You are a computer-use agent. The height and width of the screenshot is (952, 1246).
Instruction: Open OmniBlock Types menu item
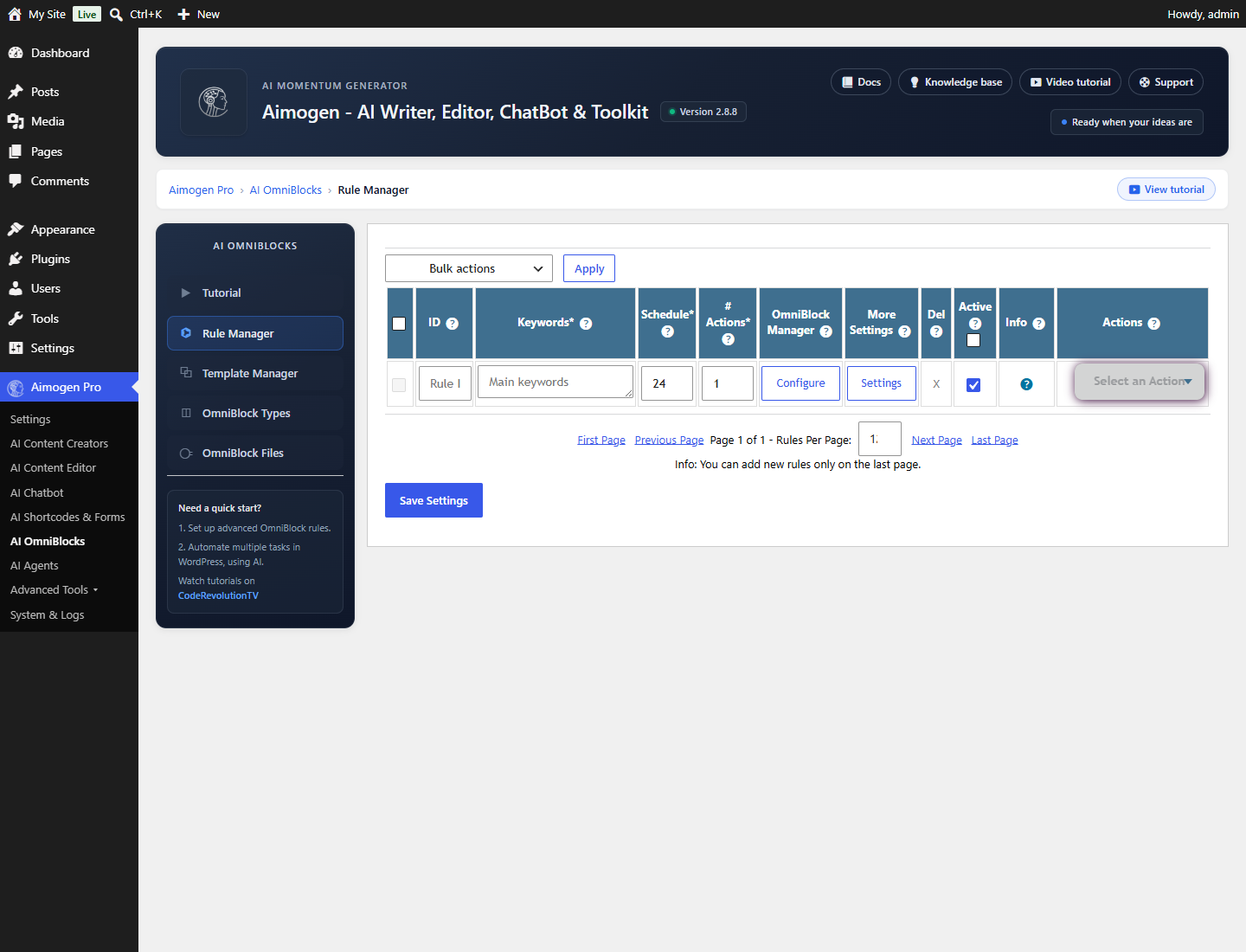tap(255, 413)
